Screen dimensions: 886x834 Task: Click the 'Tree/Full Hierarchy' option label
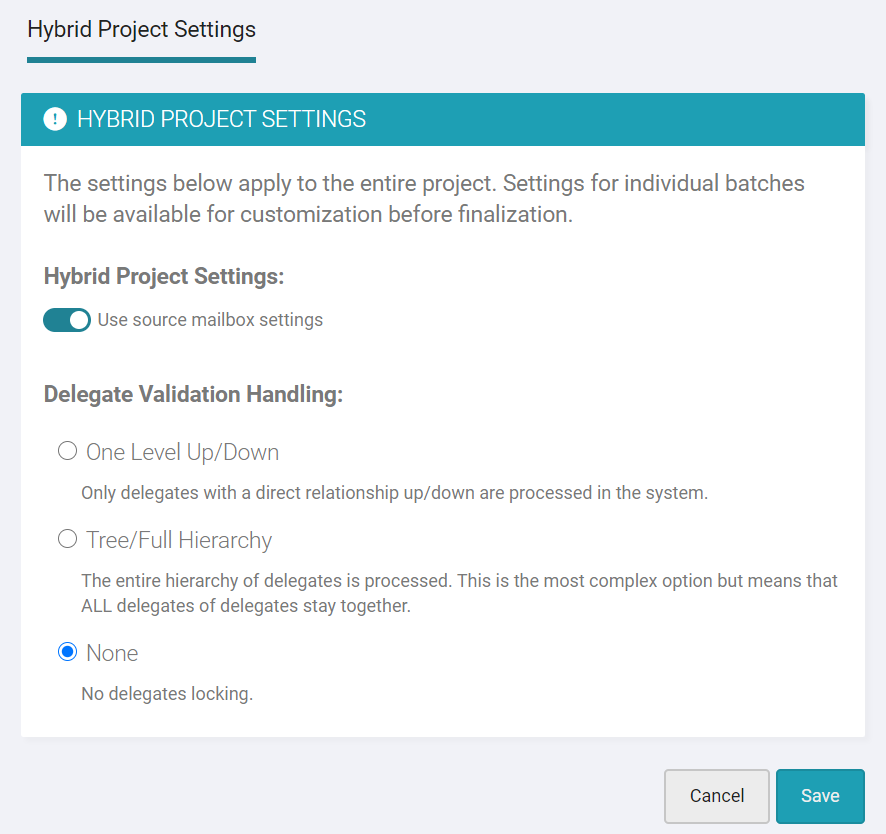pyautogui.click(x=179, y=540)
